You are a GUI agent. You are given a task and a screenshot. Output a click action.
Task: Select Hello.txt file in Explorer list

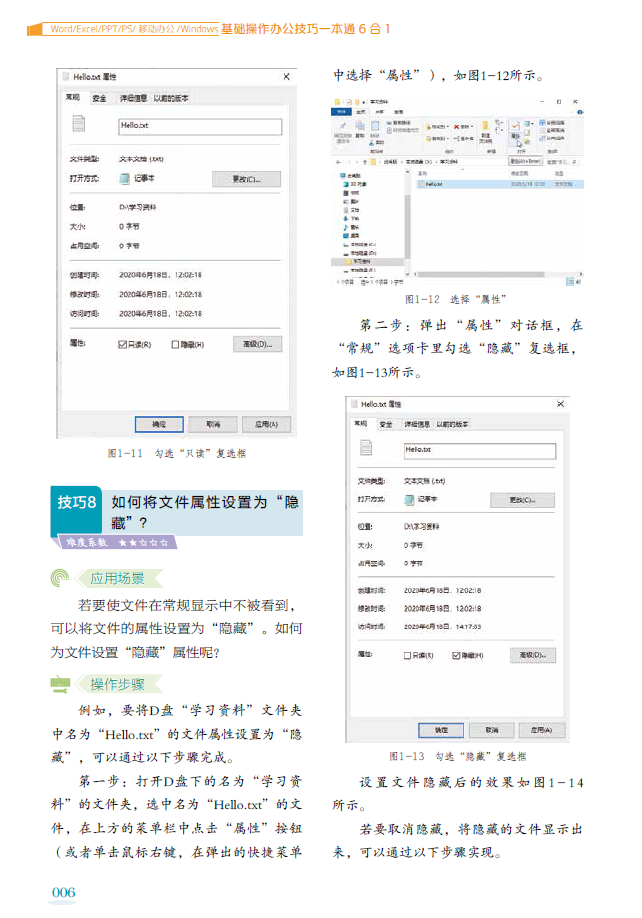tap(500, 184)
